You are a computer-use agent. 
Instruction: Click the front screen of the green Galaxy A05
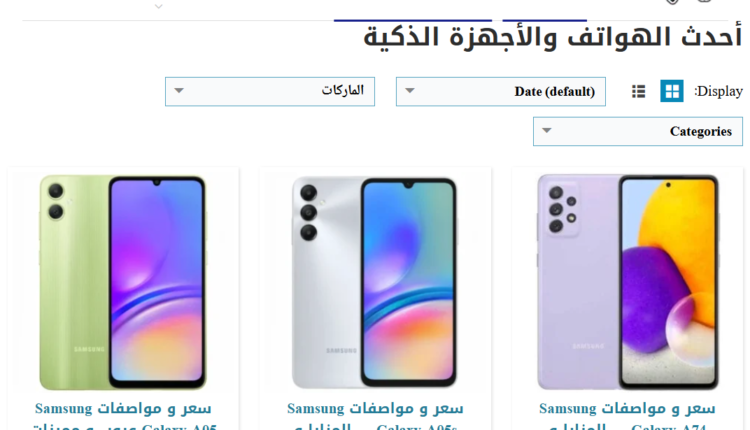point(157,282)
